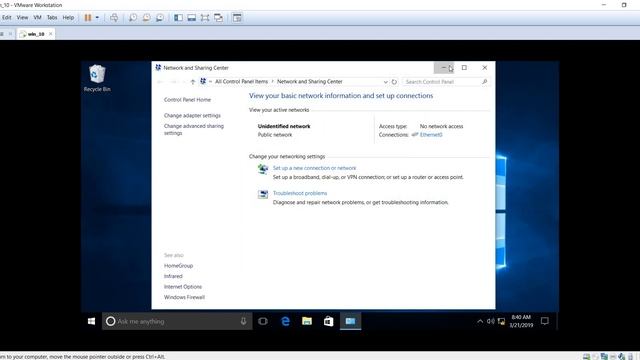Open the taskbar clock showing 8:40 AM

tap(521, 321)
